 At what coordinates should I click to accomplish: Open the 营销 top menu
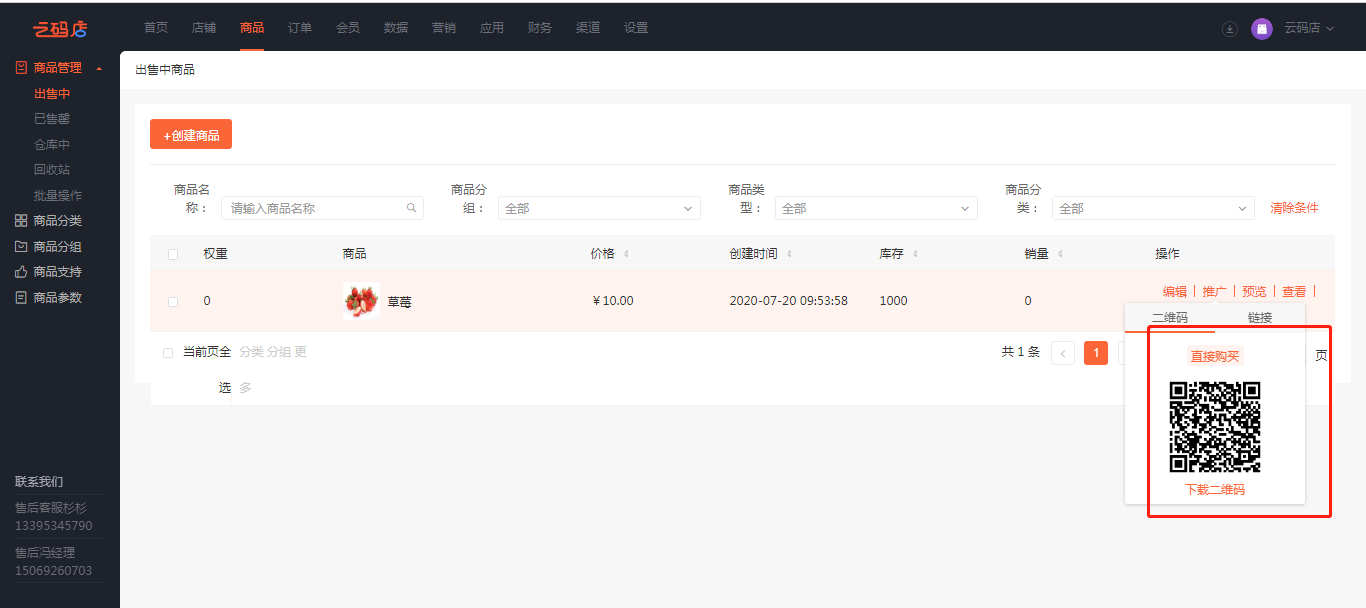(444, 28)
